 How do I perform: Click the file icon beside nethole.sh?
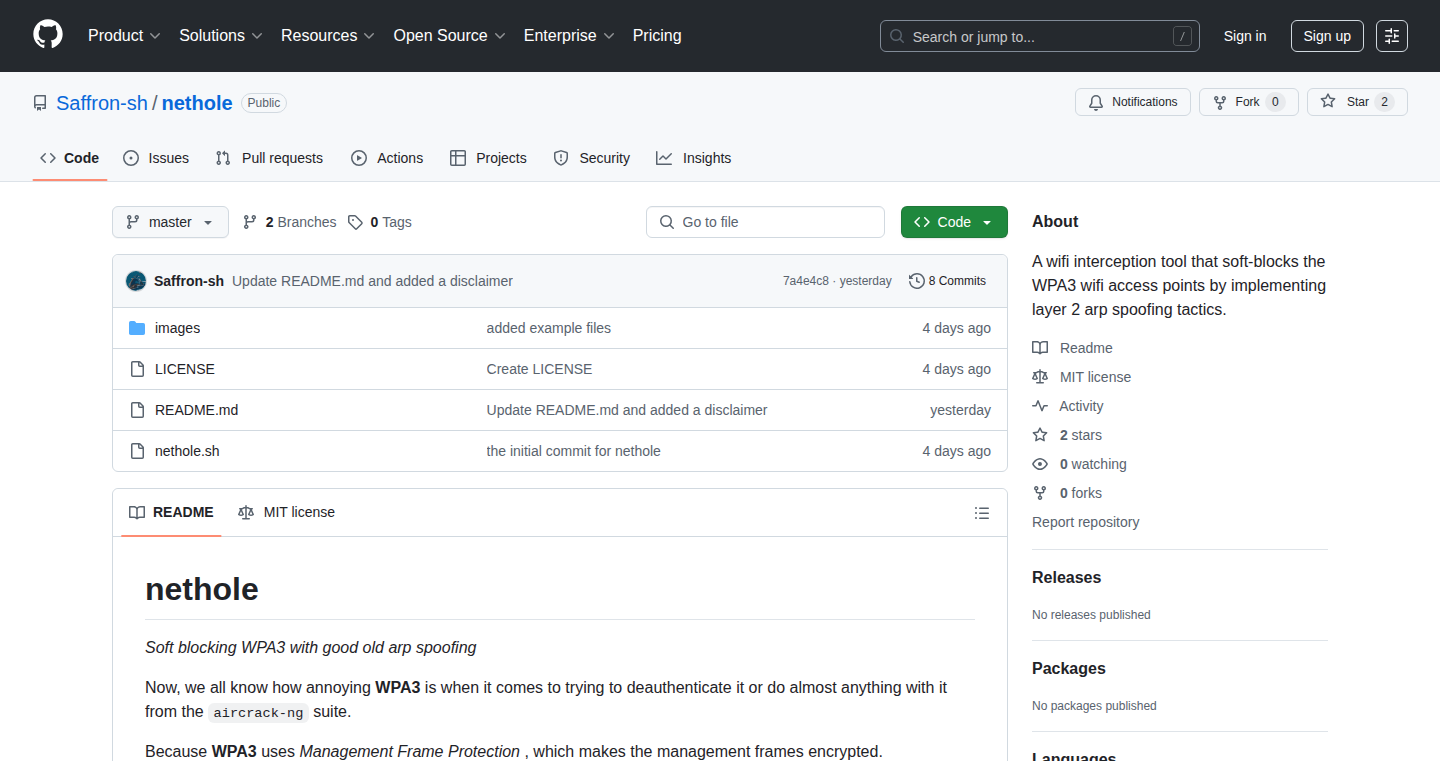tap(137, 451)
